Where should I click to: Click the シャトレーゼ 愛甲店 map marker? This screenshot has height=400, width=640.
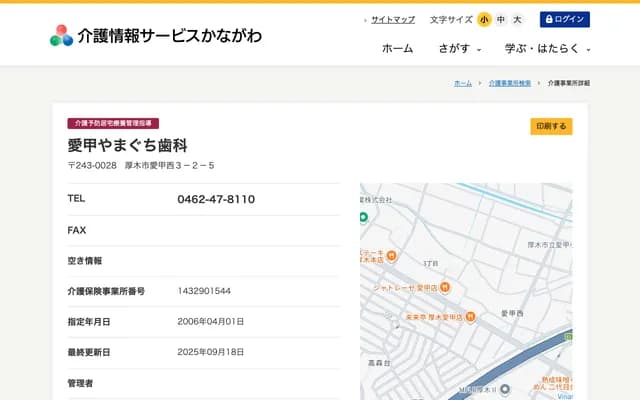coord(445,287)
